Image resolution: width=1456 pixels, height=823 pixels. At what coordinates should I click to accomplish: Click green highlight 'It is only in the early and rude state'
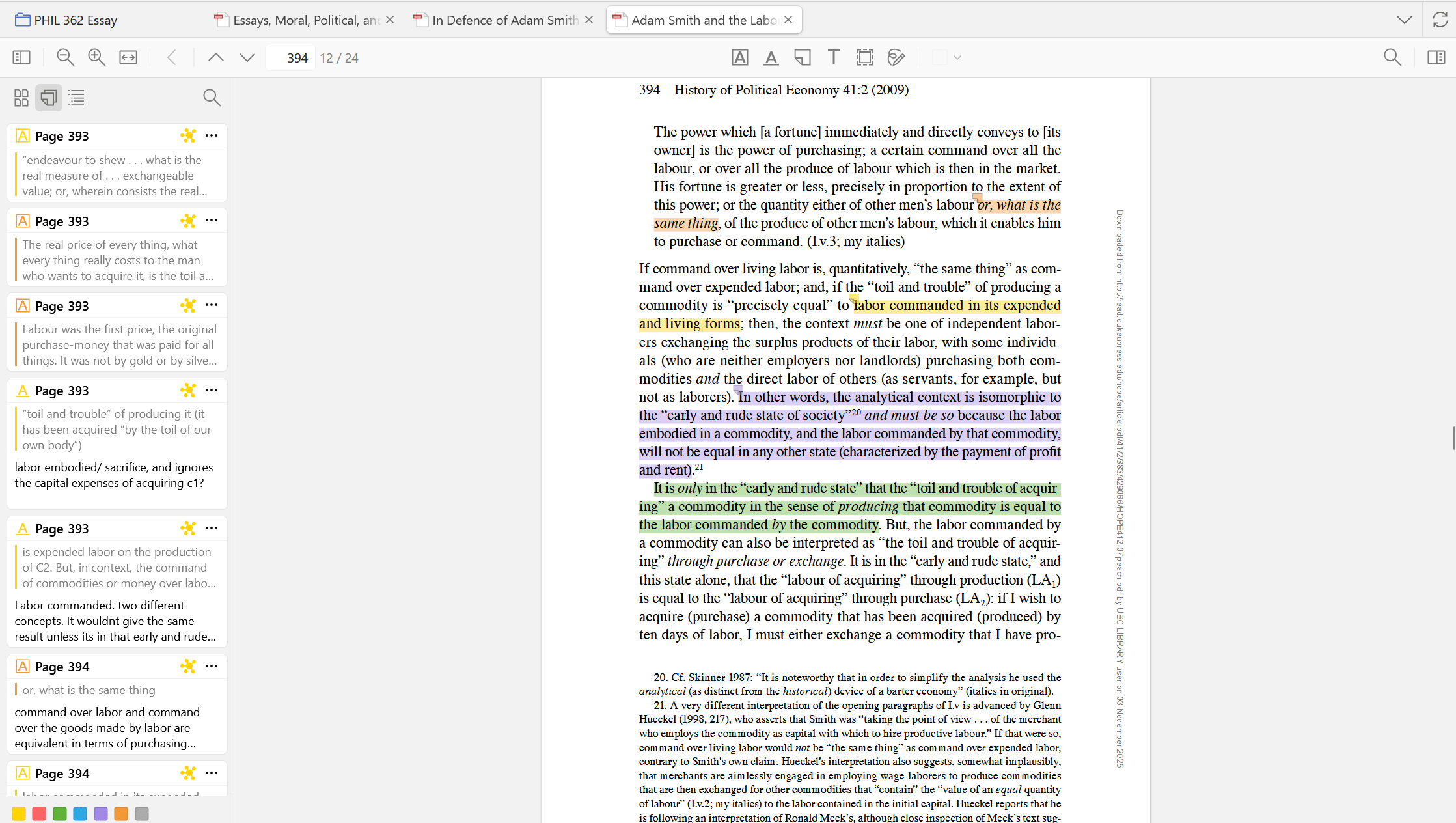click(x=849, y=507)
